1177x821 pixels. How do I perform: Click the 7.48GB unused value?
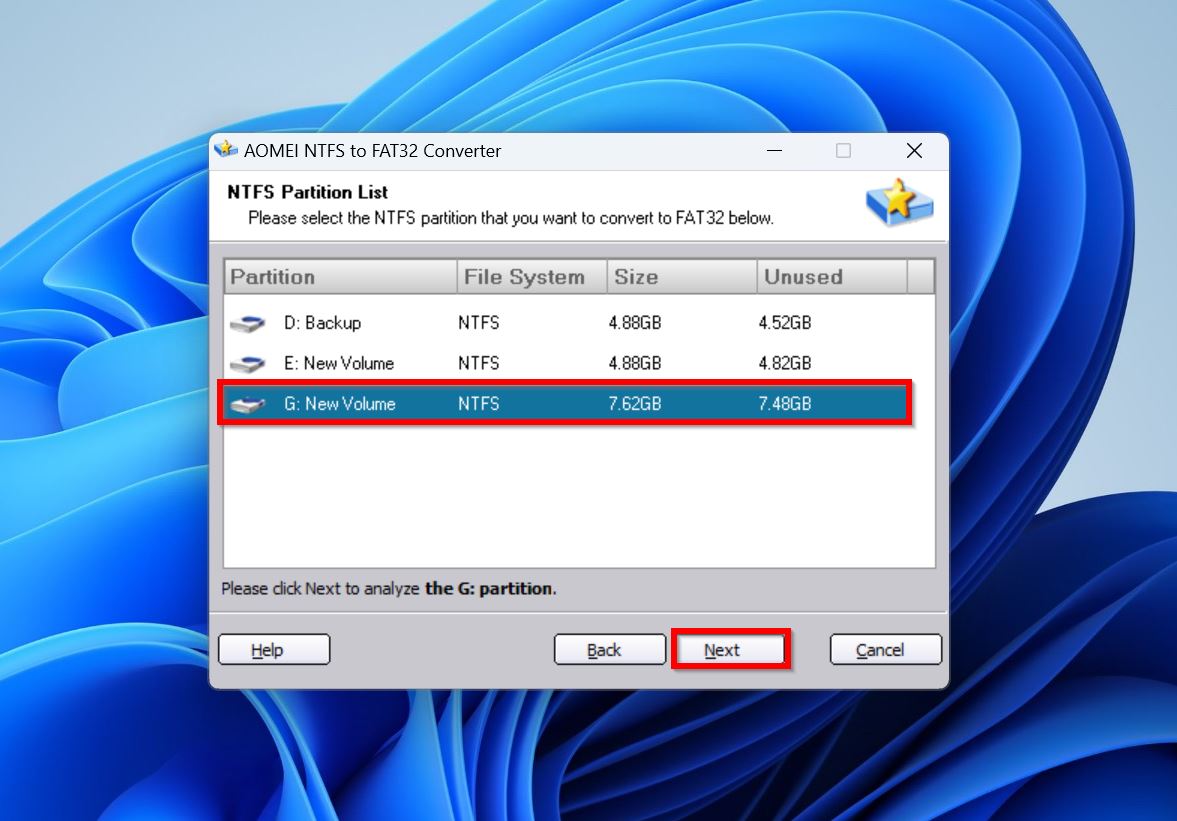pyautogui.click(x=784, y=404)
